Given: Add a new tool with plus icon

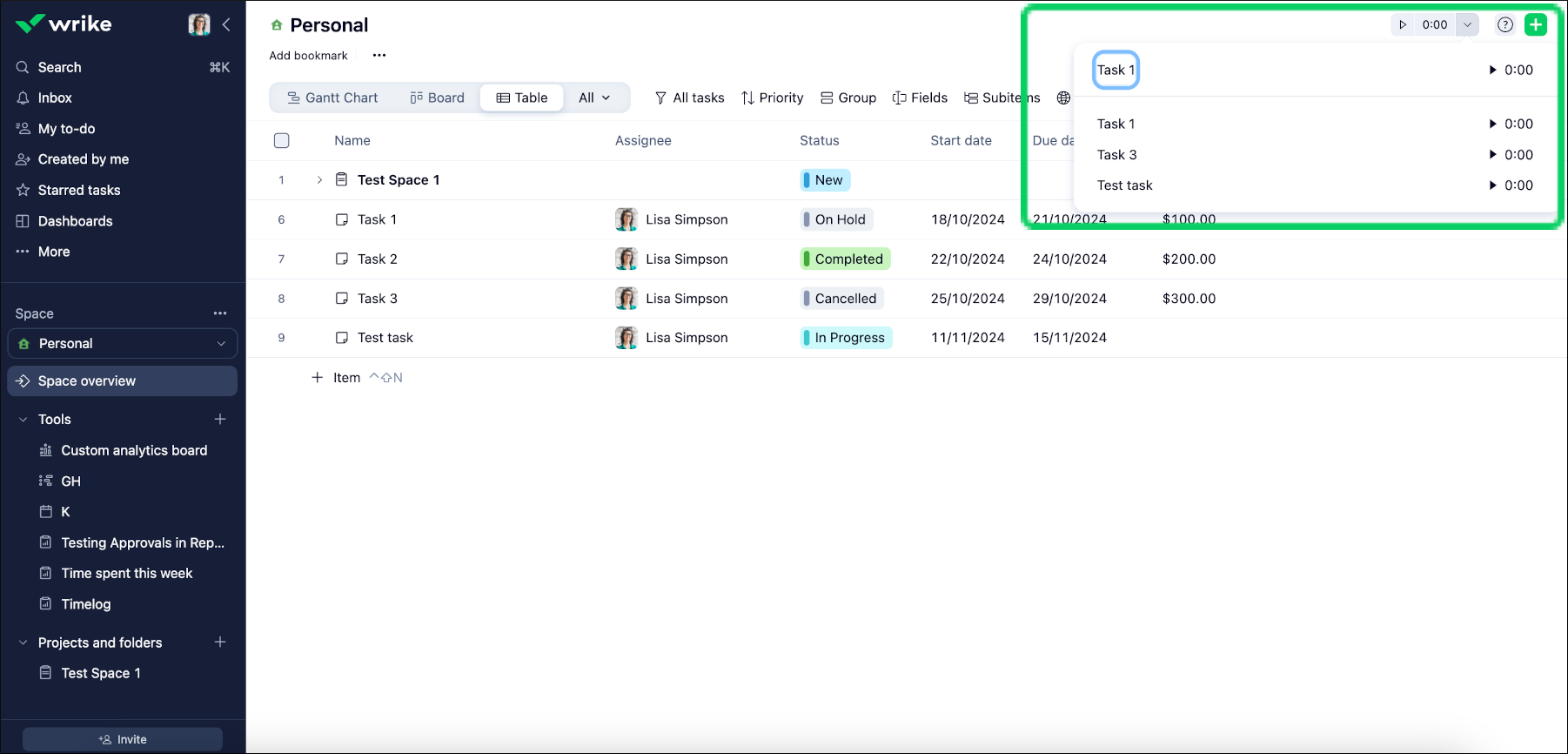Looking at the screenshot, I should [x=220, y=420].
